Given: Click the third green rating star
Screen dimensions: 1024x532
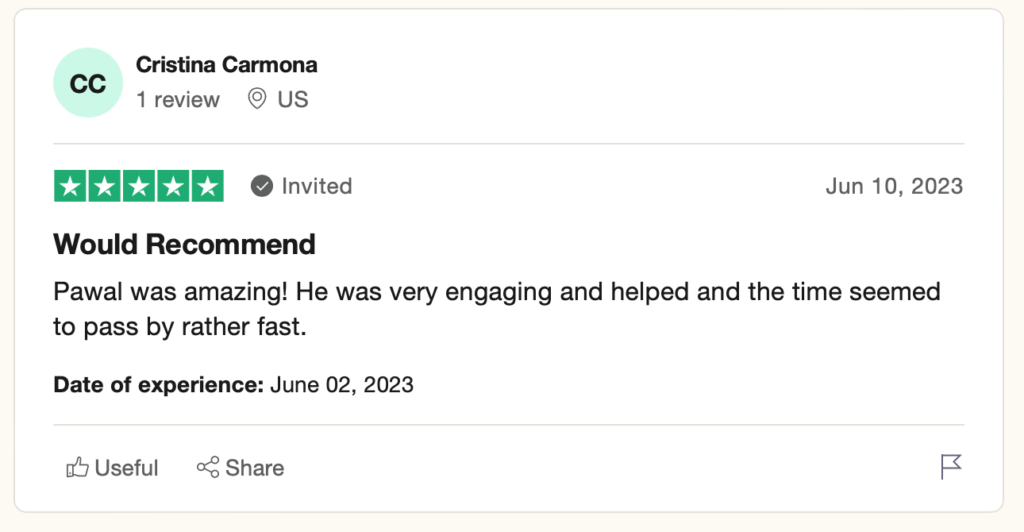Looking at the screenshot, I should coord(138,186).
